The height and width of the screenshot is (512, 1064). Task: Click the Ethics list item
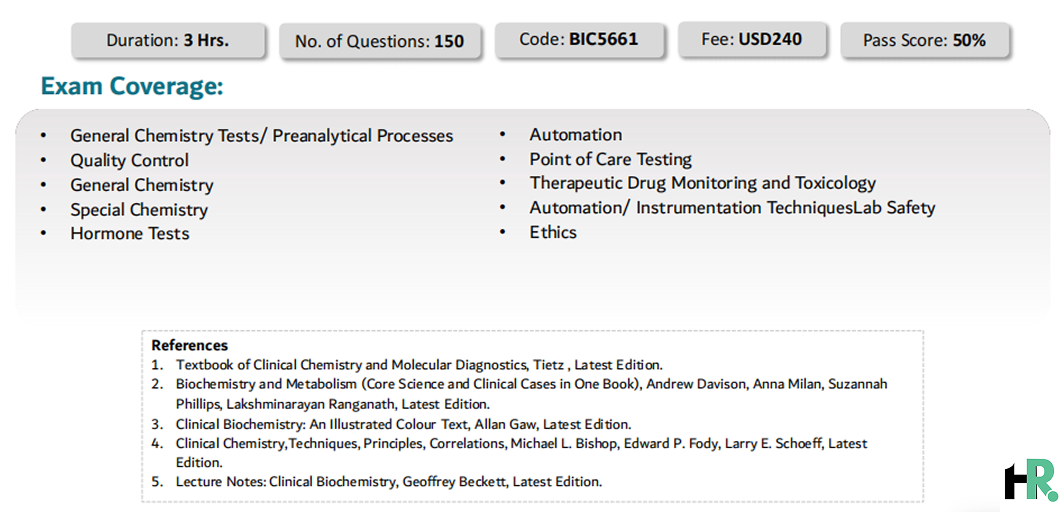553,232
